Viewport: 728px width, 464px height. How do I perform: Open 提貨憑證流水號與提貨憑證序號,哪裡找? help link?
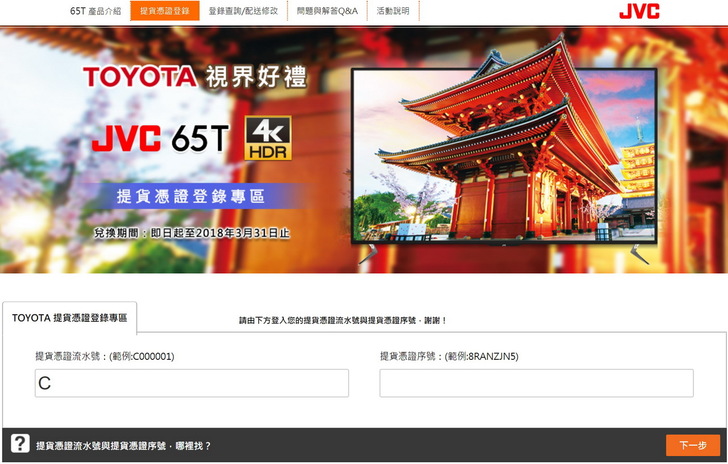(124, 446)
